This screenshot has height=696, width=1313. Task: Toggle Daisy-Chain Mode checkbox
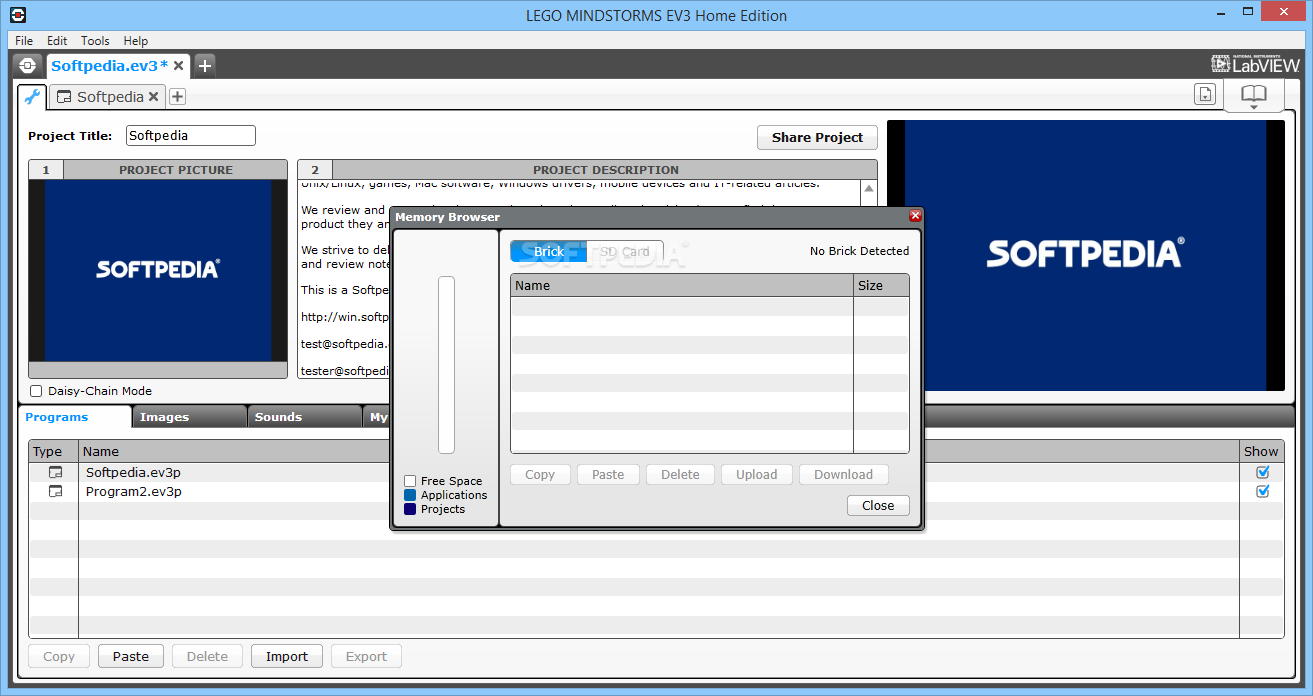tap(36, 391)
